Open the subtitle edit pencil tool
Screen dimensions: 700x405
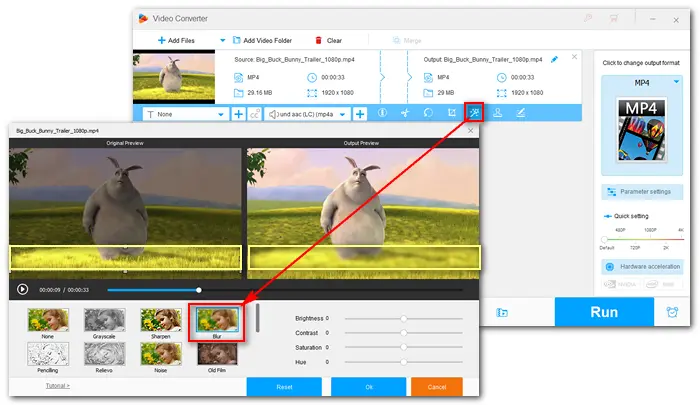pyautogui.click(x=521, y=113)
